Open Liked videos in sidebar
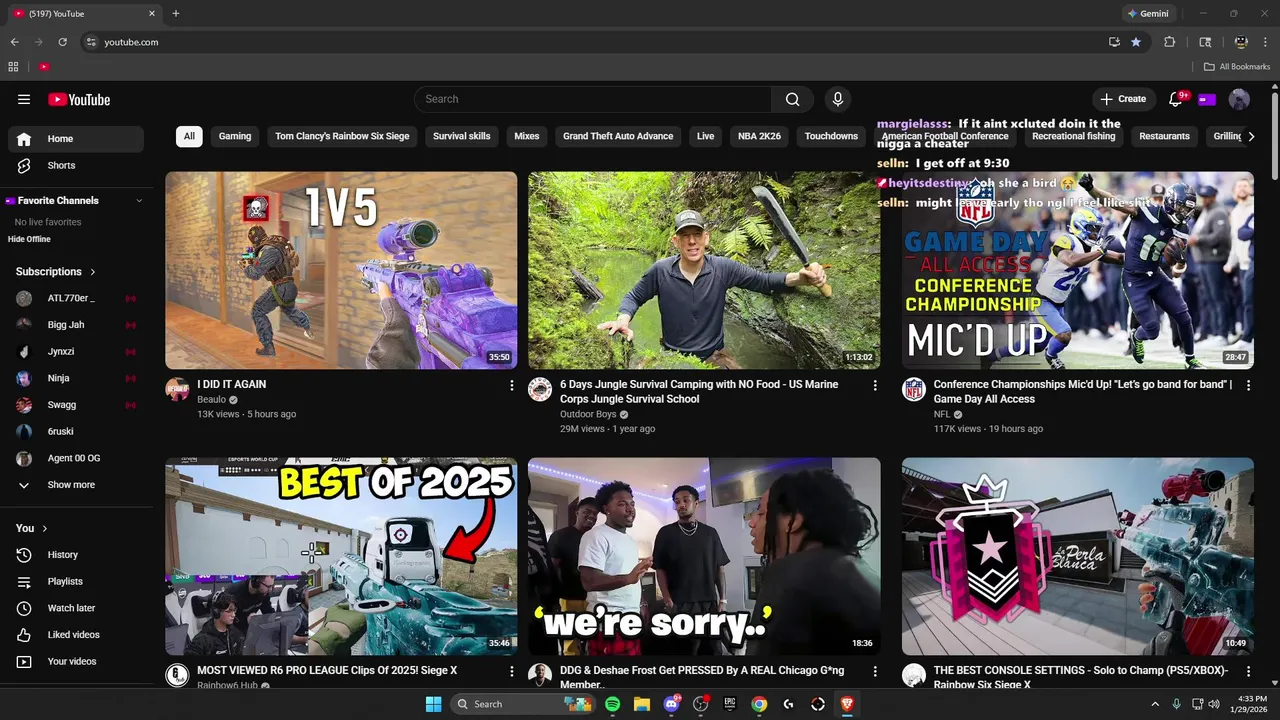 coord(76,635)
